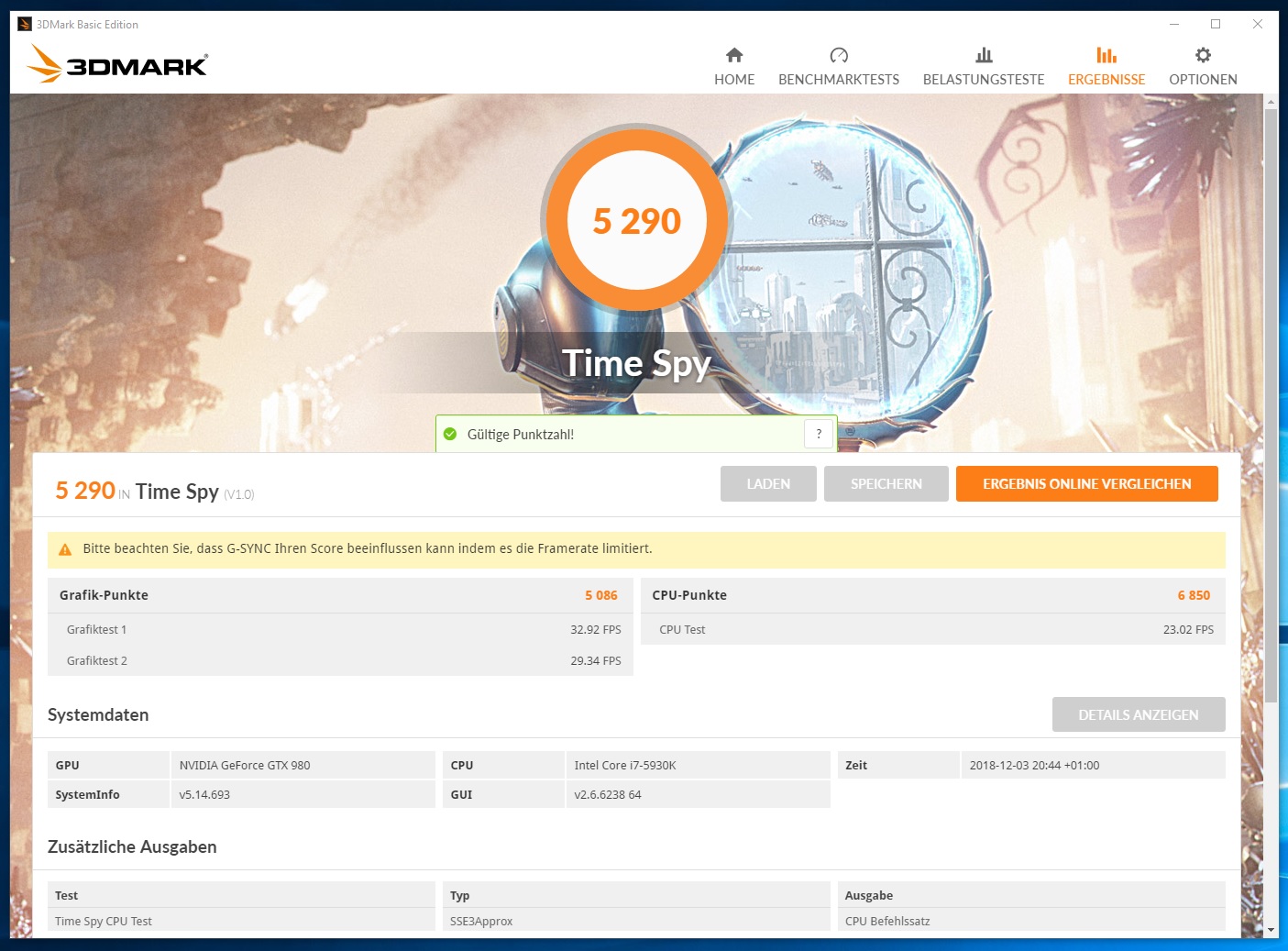Screen dimensions: 1288x951
Task: Click the CPU Befehlssatz cell
Action: 1031,921
